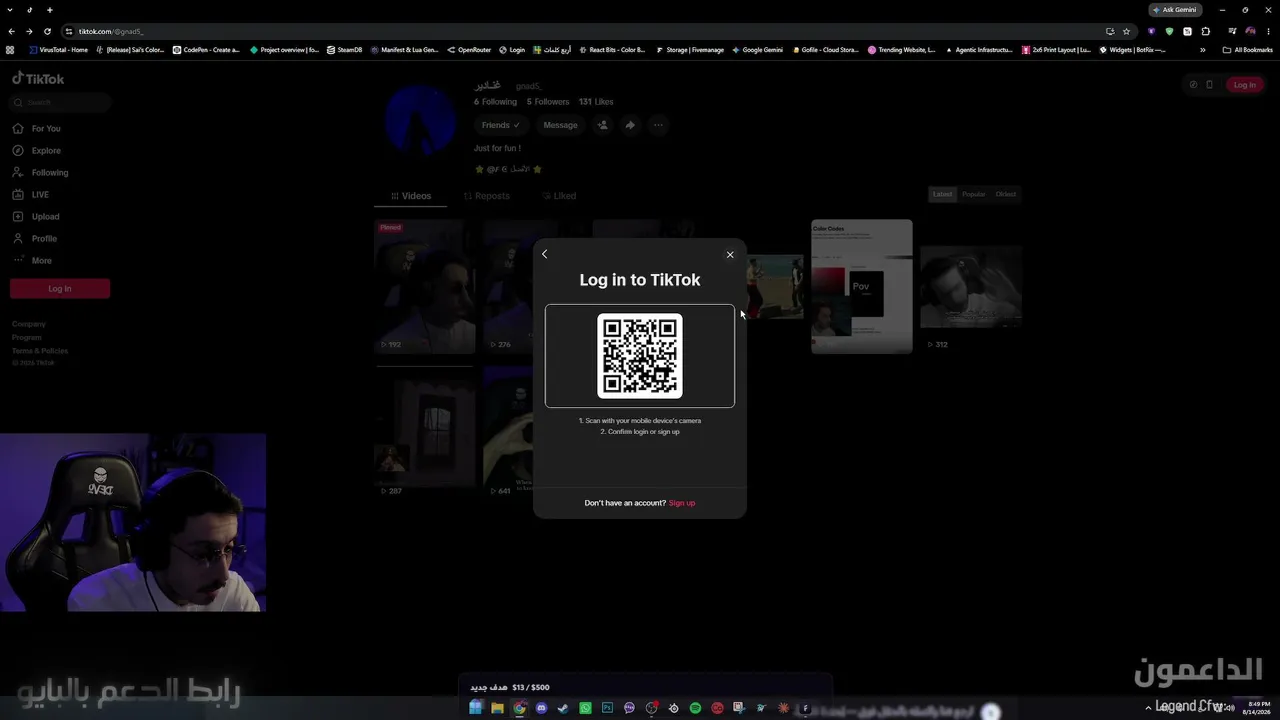Click the red Log in sidebar button
Screen dimensions: 1280x720
click(60, 289)
